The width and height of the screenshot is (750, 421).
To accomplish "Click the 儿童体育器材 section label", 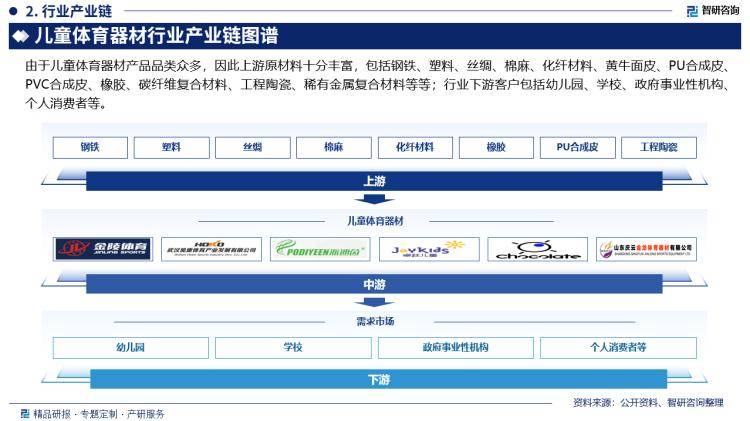I will (x=375, y=221).
